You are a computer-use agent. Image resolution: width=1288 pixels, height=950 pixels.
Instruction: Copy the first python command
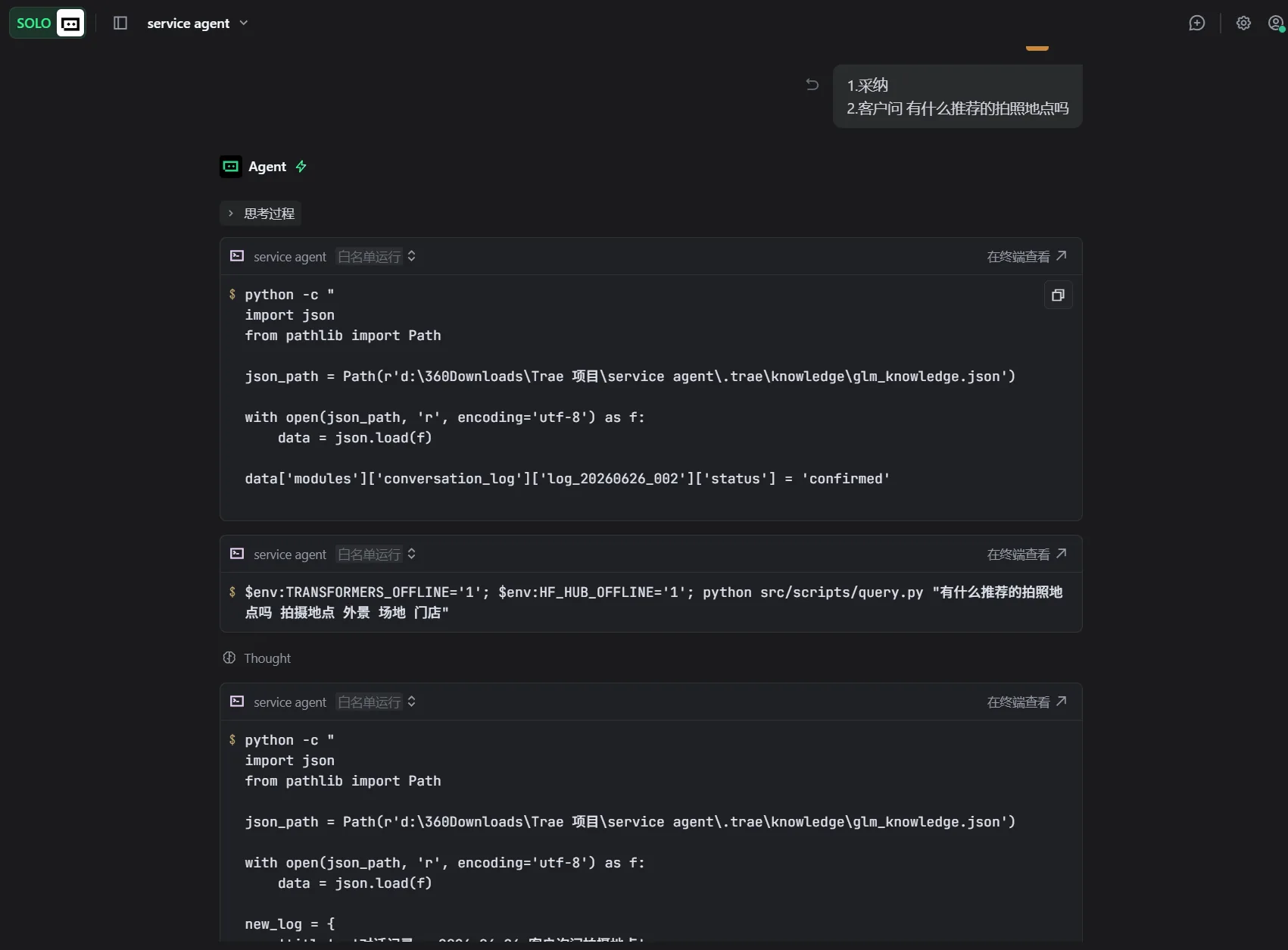click(1058, 295)
